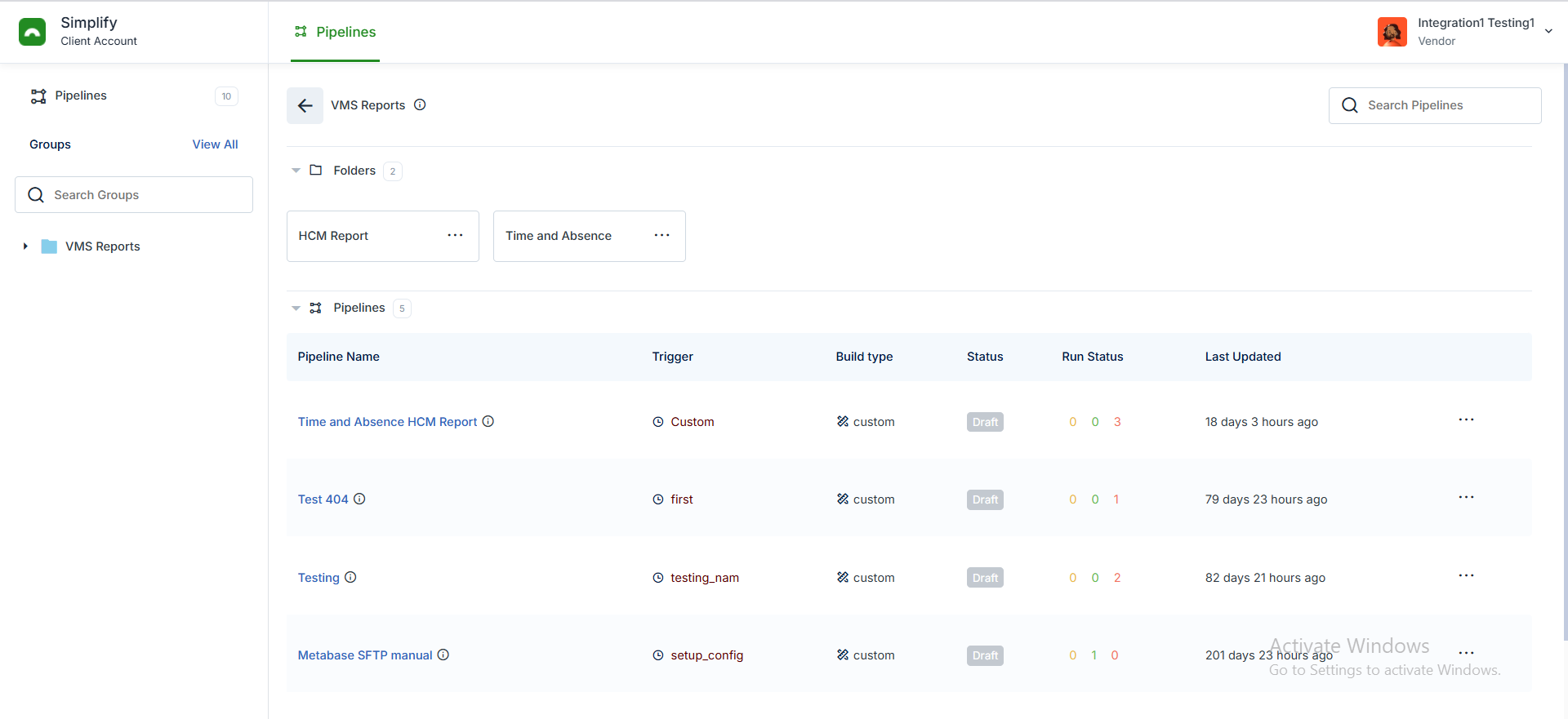1568x719 pixels.
Task: Open more options for Testing row
Action: point(1466,575)
